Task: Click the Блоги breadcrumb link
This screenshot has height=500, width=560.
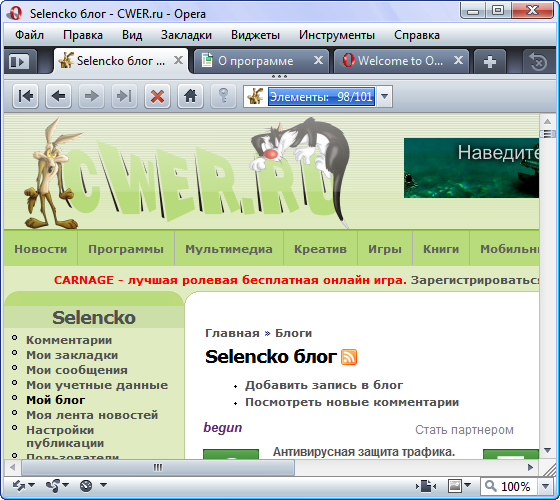Action: coord(293,333)
